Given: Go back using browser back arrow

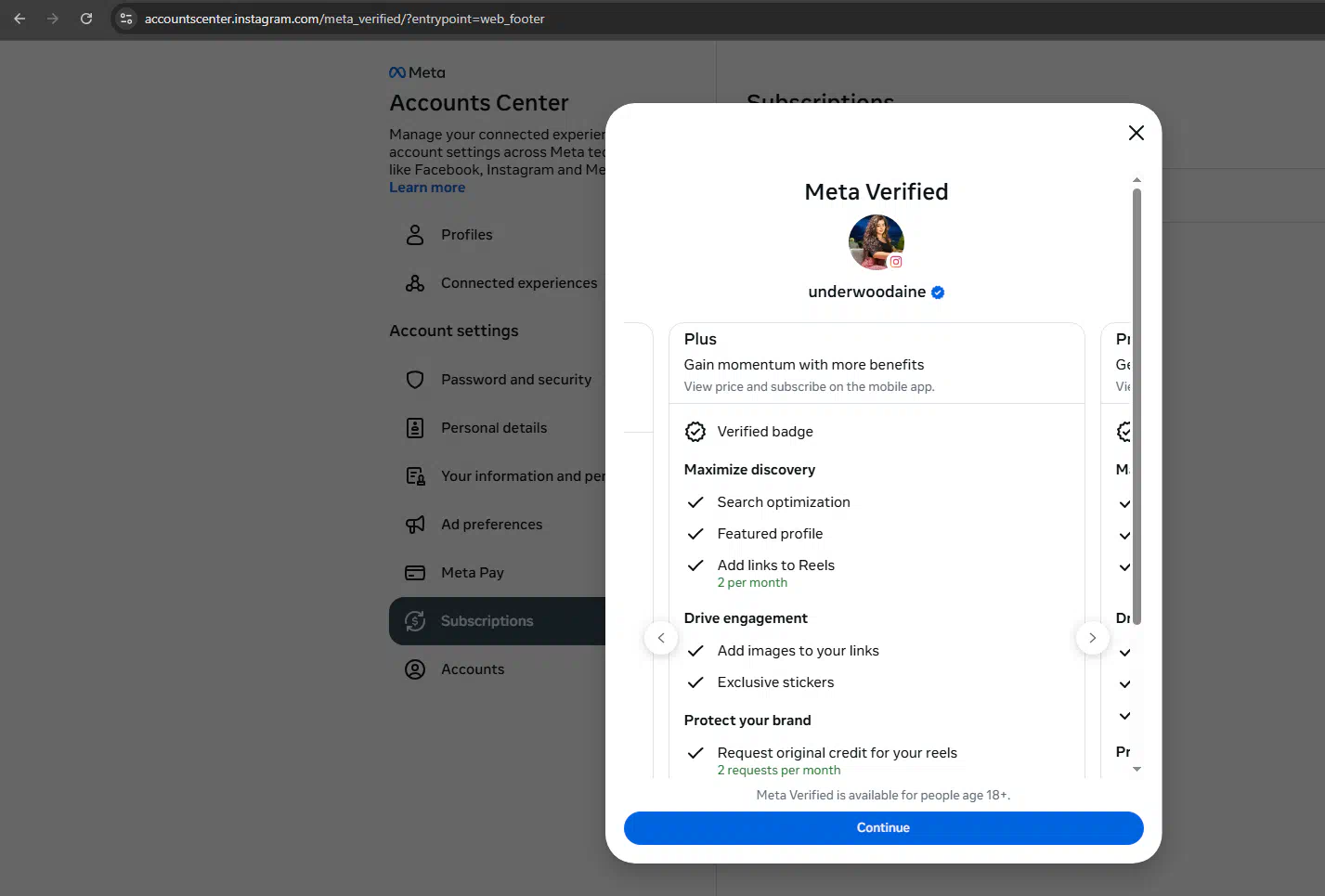Looking at the screenshot, I should (x=20, y=19).
